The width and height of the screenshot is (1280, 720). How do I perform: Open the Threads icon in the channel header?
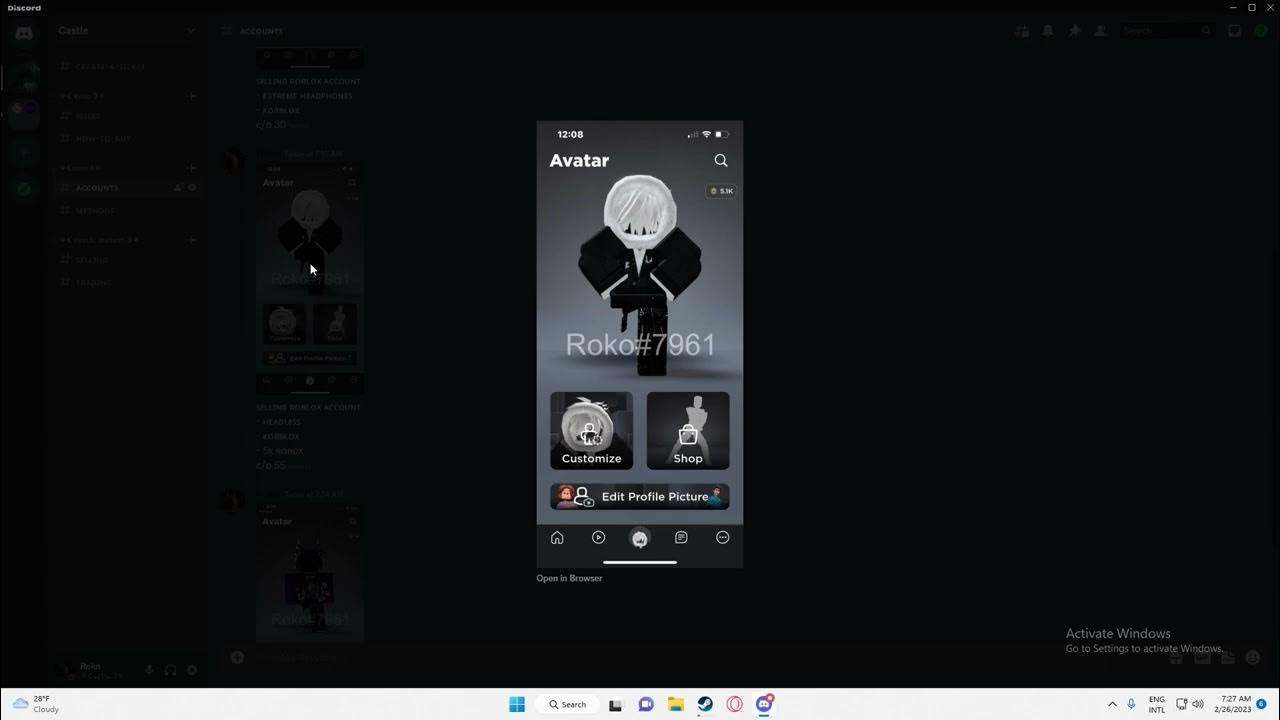pos(1022,31)
